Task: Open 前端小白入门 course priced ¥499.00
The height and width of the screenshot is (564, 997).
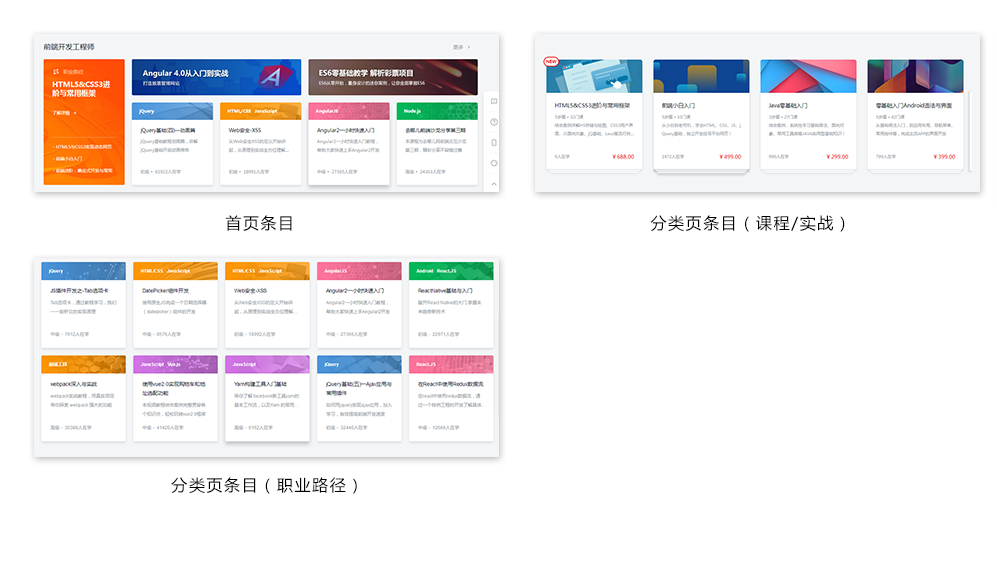Action: [x=701, y=114]
